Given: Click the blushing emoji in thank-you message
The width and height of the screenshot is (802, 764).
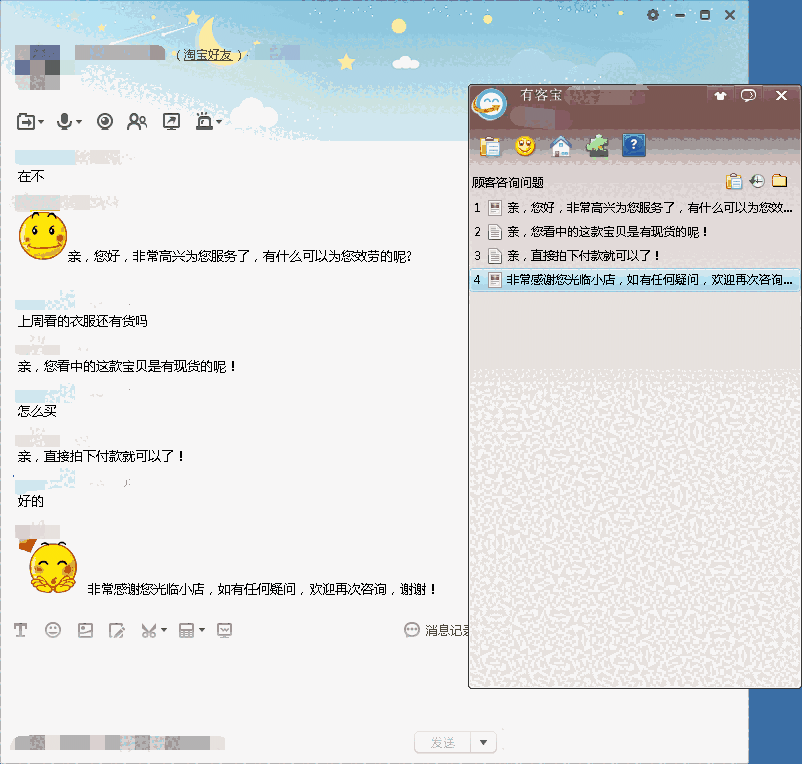Looking at the screenshot, I should 53,568.
